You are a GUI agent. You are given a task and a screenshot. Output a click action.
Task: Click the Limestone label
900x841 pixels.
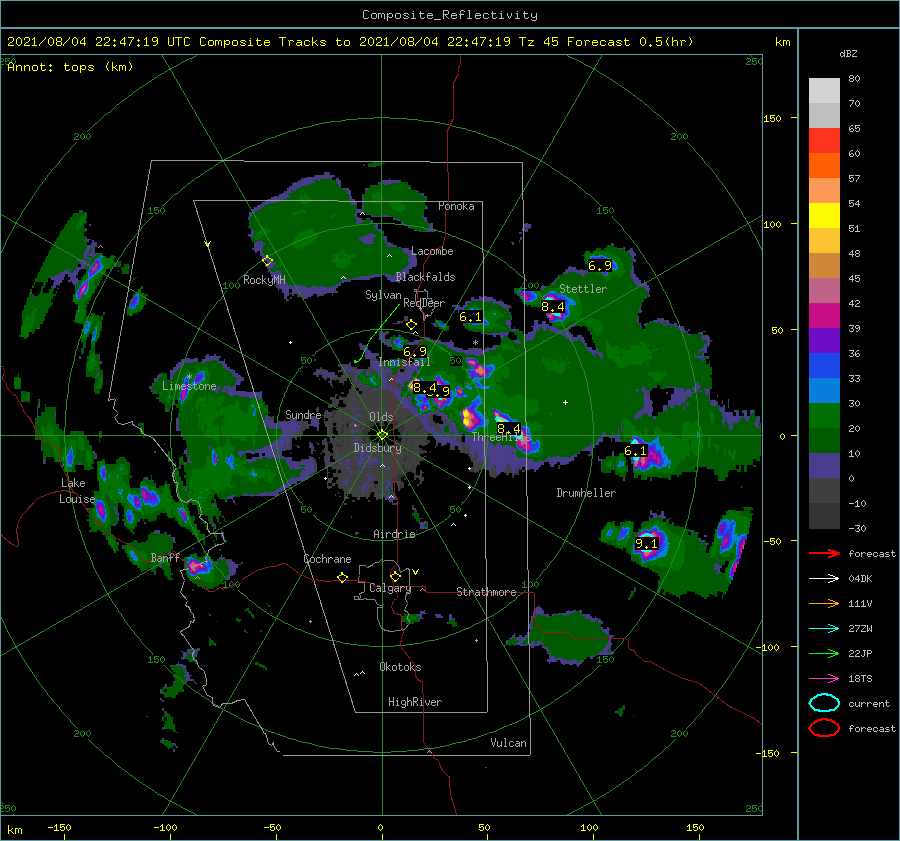click(x=189, y=386)
